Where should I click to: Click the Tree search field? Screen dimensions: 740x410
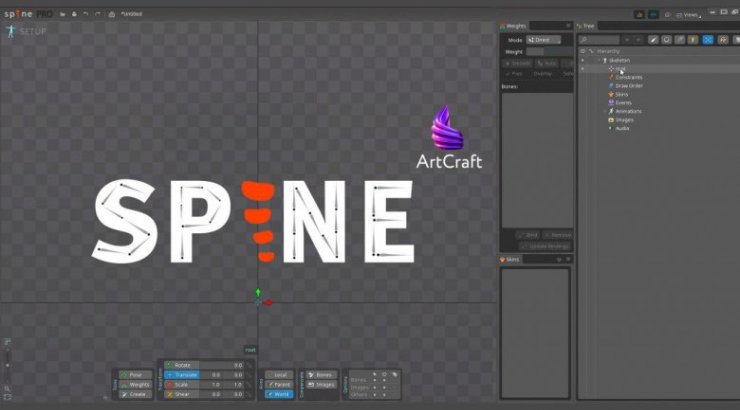(599, 40)
